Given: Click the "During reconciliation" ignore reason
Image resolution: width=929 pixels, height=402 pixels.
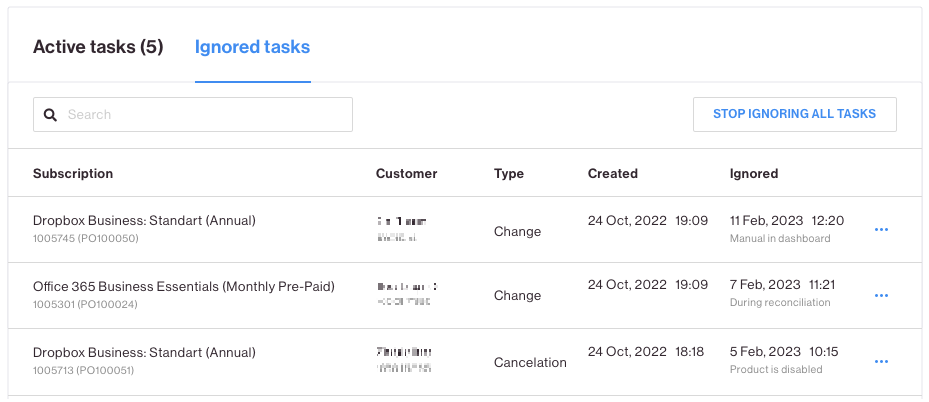Looking at the screenshot, I should click(x=780, y=303).
